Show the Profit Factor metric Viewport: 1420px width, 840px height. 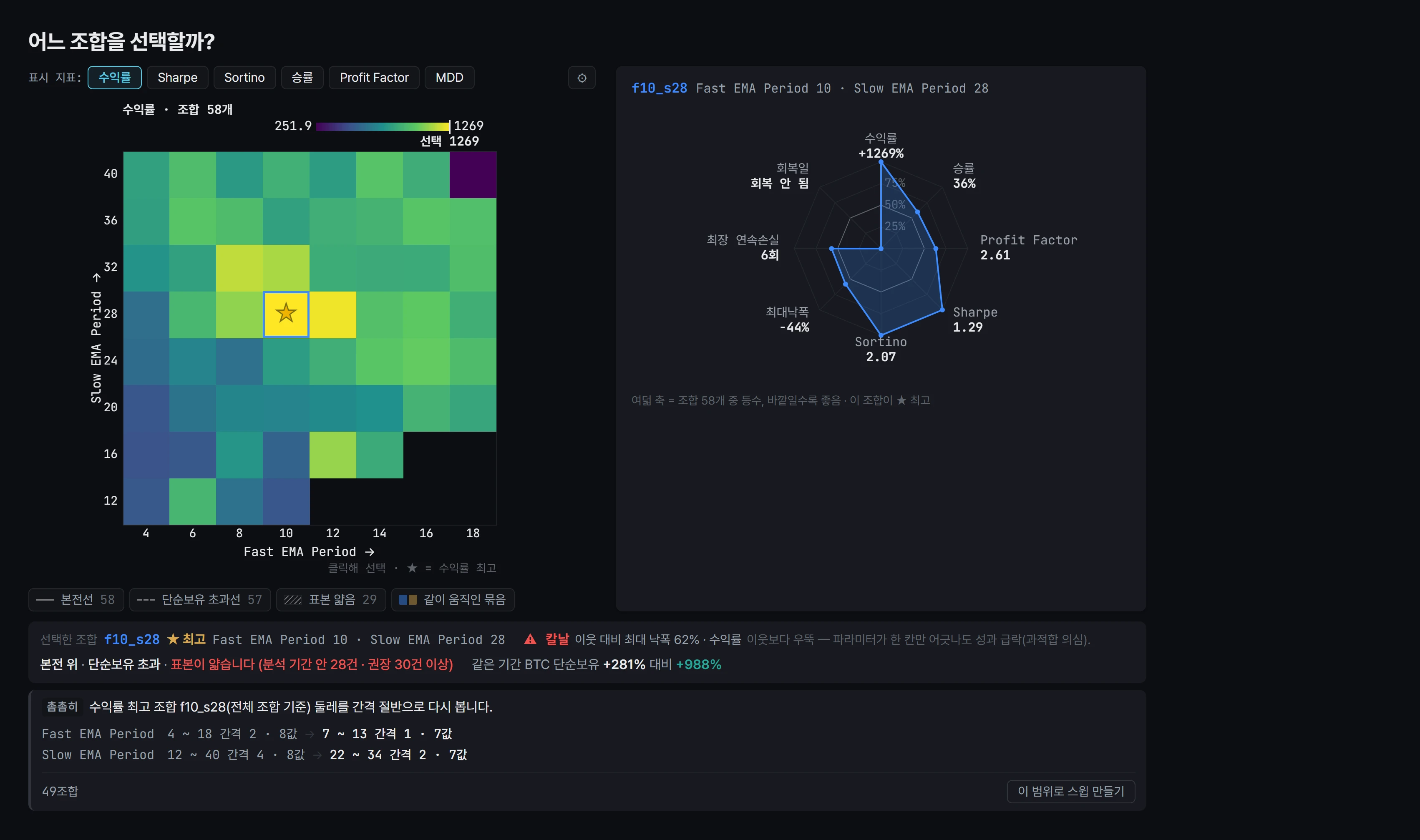[x=373, y=78]
